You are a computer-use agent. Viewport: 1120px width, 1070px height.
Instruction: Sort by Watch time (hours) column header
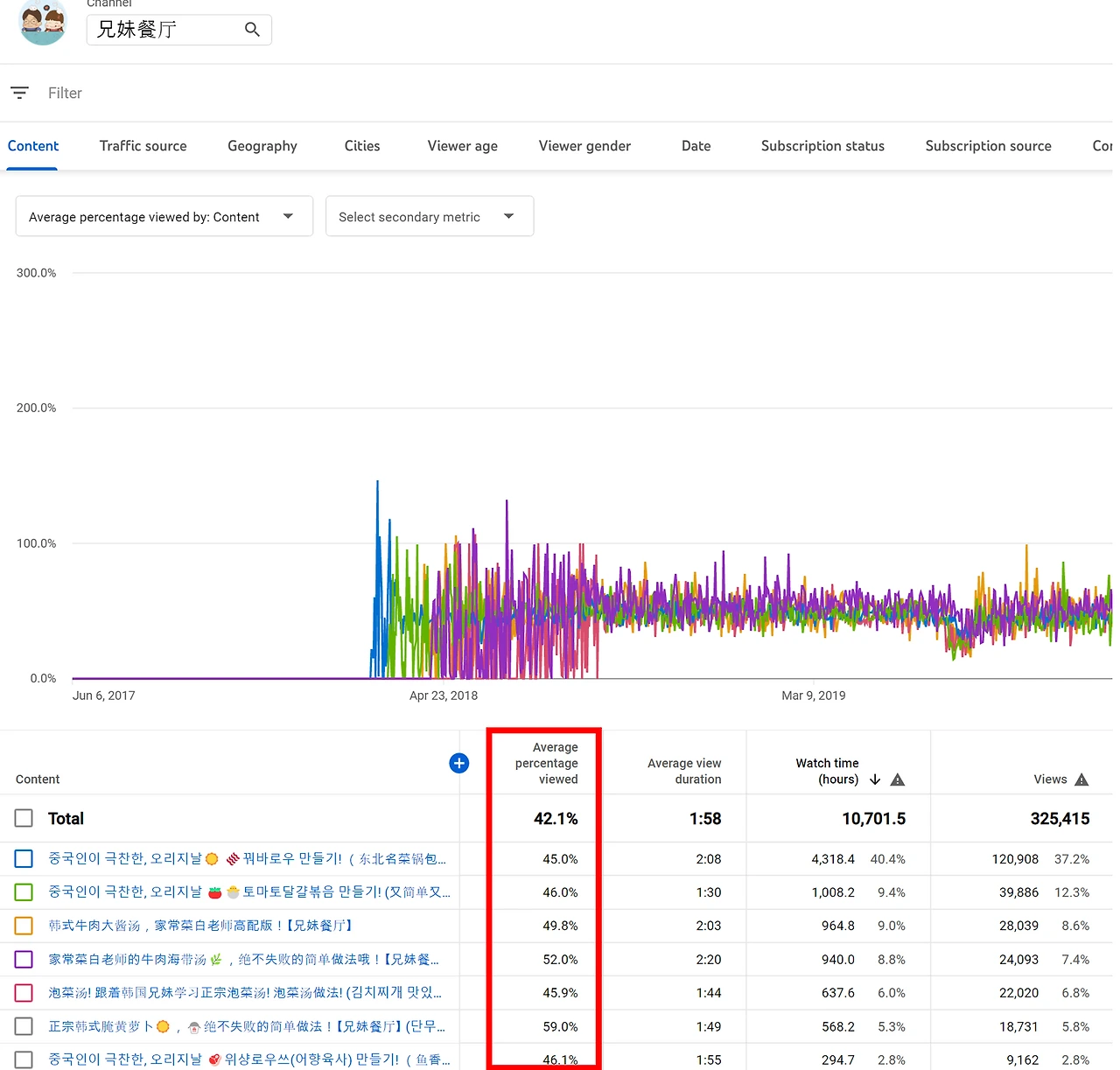[827, 771]
